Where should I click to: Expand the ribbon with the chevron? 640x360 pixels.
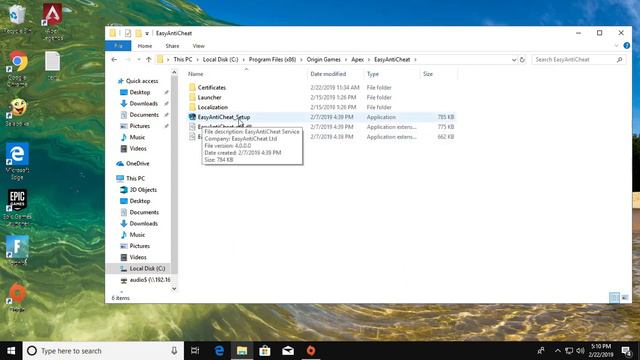[x=616, y=46]
